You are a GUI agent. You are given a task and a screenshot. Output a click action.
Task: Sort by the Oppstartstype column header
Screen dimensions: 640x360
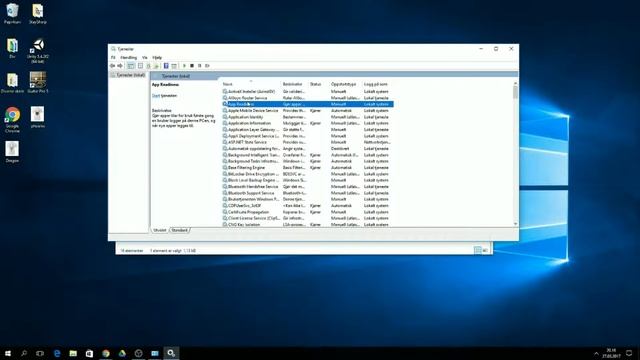click(x=345, y=84)
